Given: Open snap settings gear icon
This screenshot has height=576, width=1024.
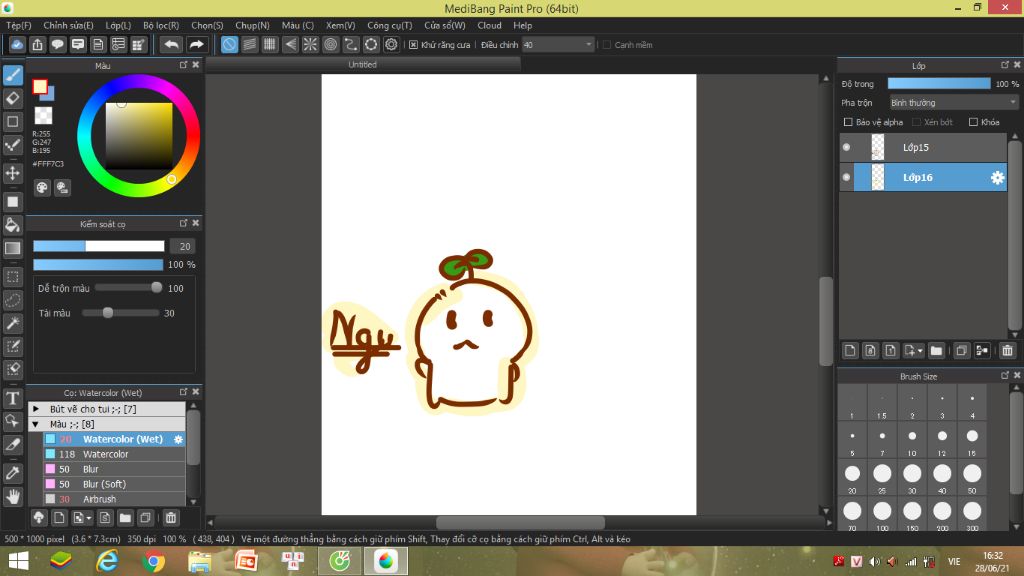Looking at the screenshot, I should (391, 44).
